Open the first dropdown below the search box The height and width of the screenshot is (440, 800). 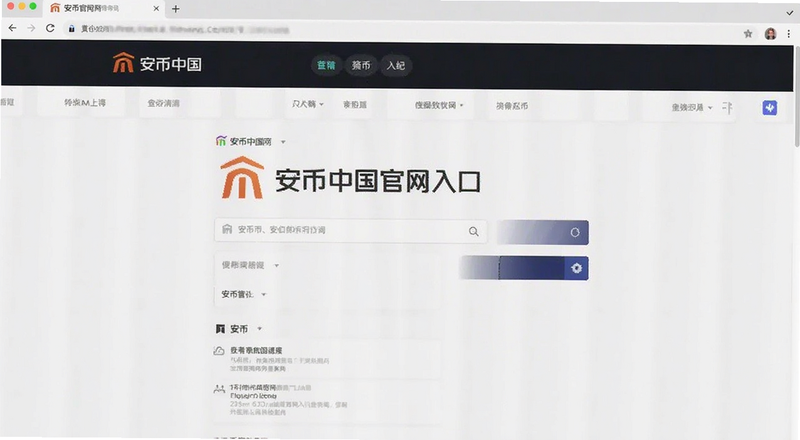[x=250, y=265]
